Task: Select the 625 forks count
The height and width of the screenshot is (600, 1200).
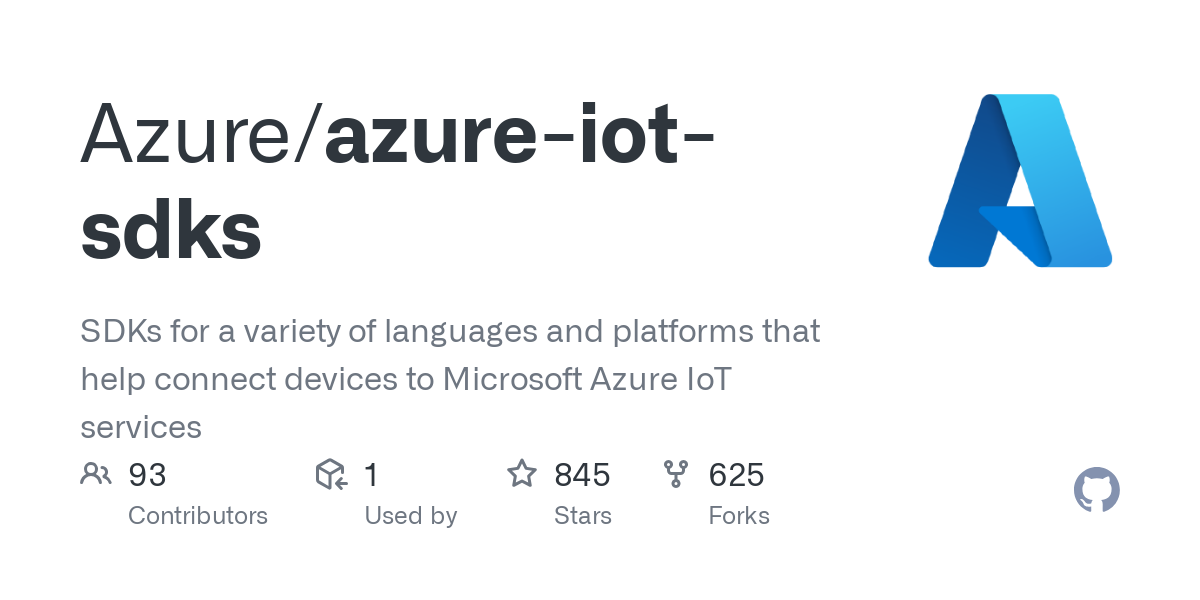Action: 736,475
